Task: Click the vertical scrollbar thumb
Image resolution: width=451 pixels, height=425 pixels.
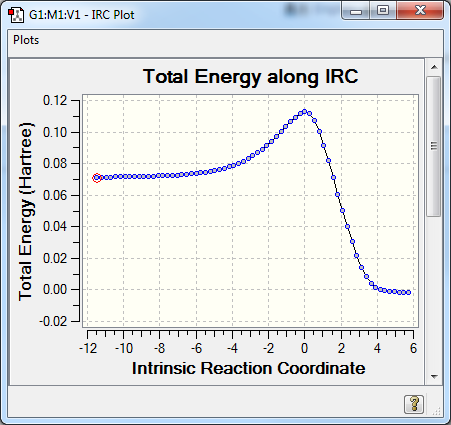Action: tap(434, 146)
